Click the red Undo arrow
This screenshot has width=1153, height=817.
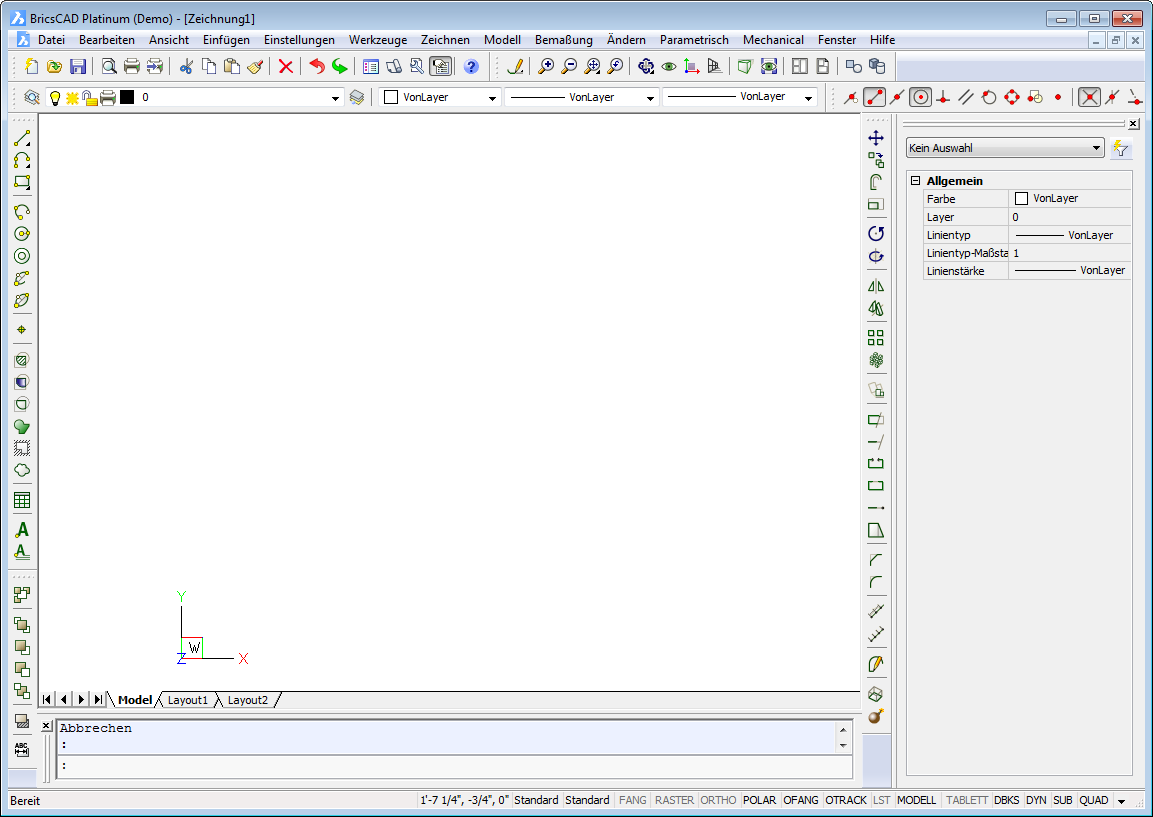pyautogui.click(x=317, y=67)
